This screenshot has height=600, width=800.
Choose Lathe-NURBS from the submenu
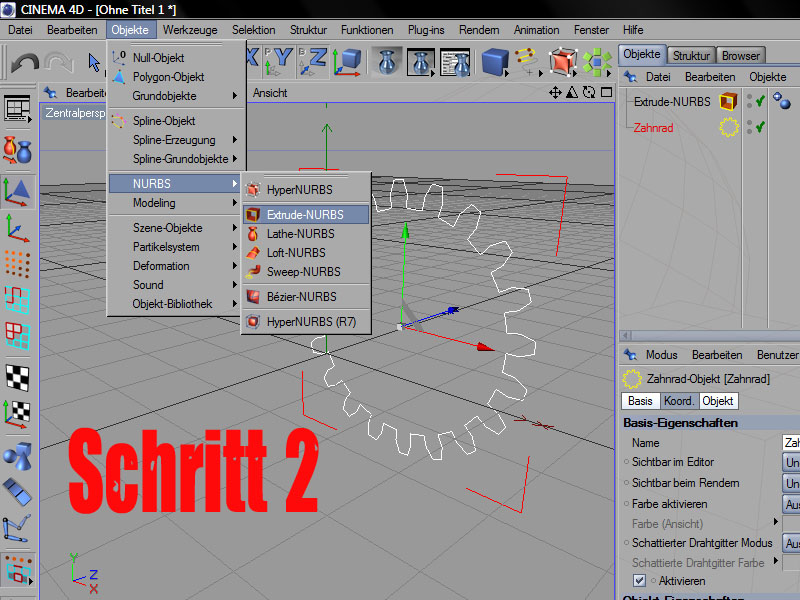(306, 234)
